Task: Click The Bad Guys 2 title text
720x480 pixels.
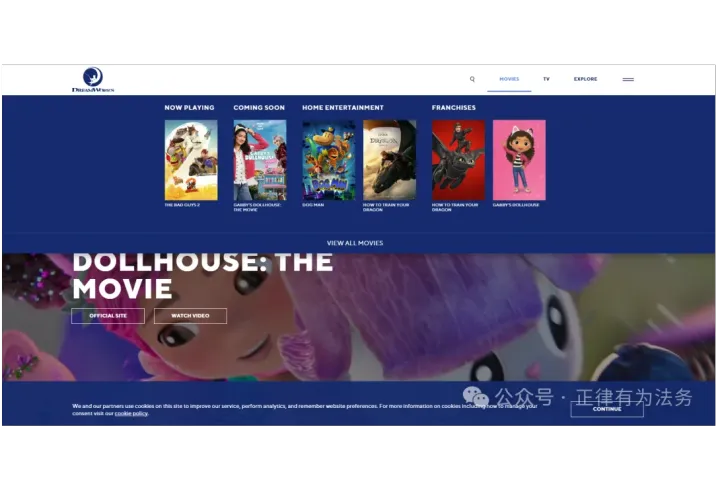Action: coord(182,205)
